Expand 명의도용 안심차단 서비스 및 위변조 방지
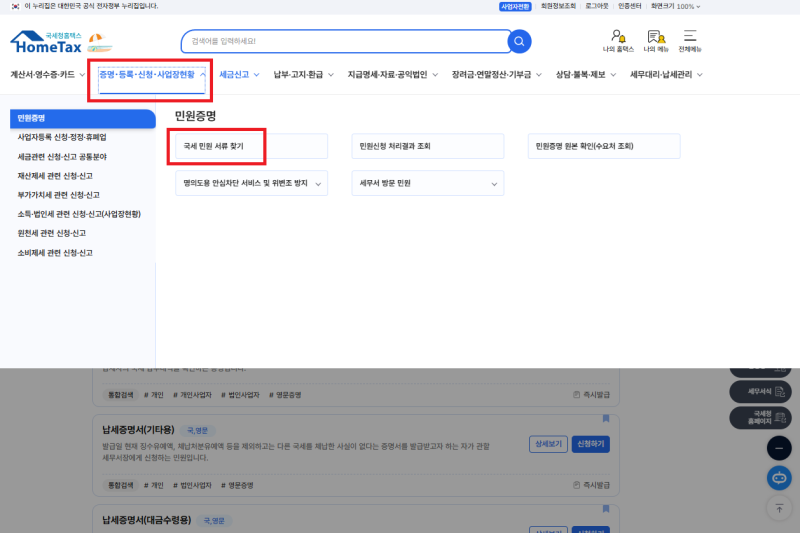800x533 pixels. point(251,183)
